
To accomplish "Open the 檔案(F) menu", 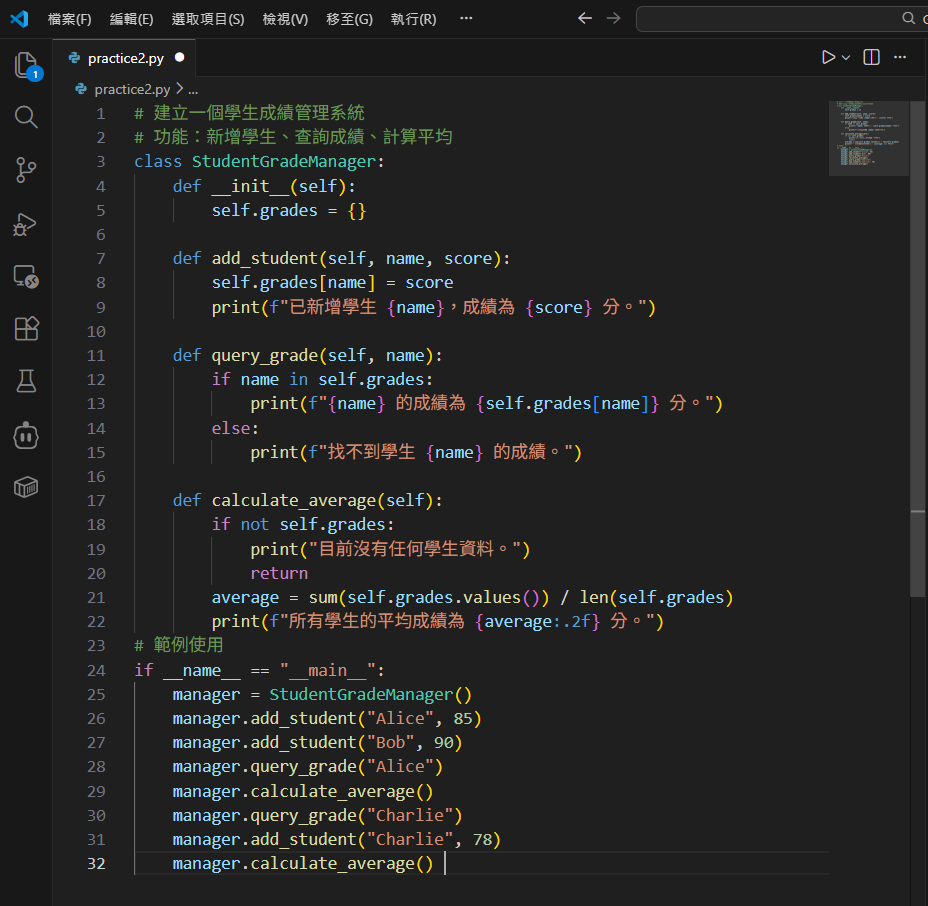I will click(x=69, y=19).
